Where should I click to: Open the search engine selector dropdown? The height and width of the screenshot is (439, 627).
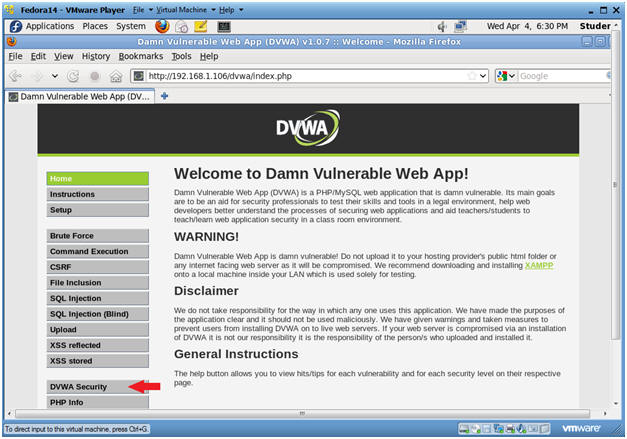(512, 76)
